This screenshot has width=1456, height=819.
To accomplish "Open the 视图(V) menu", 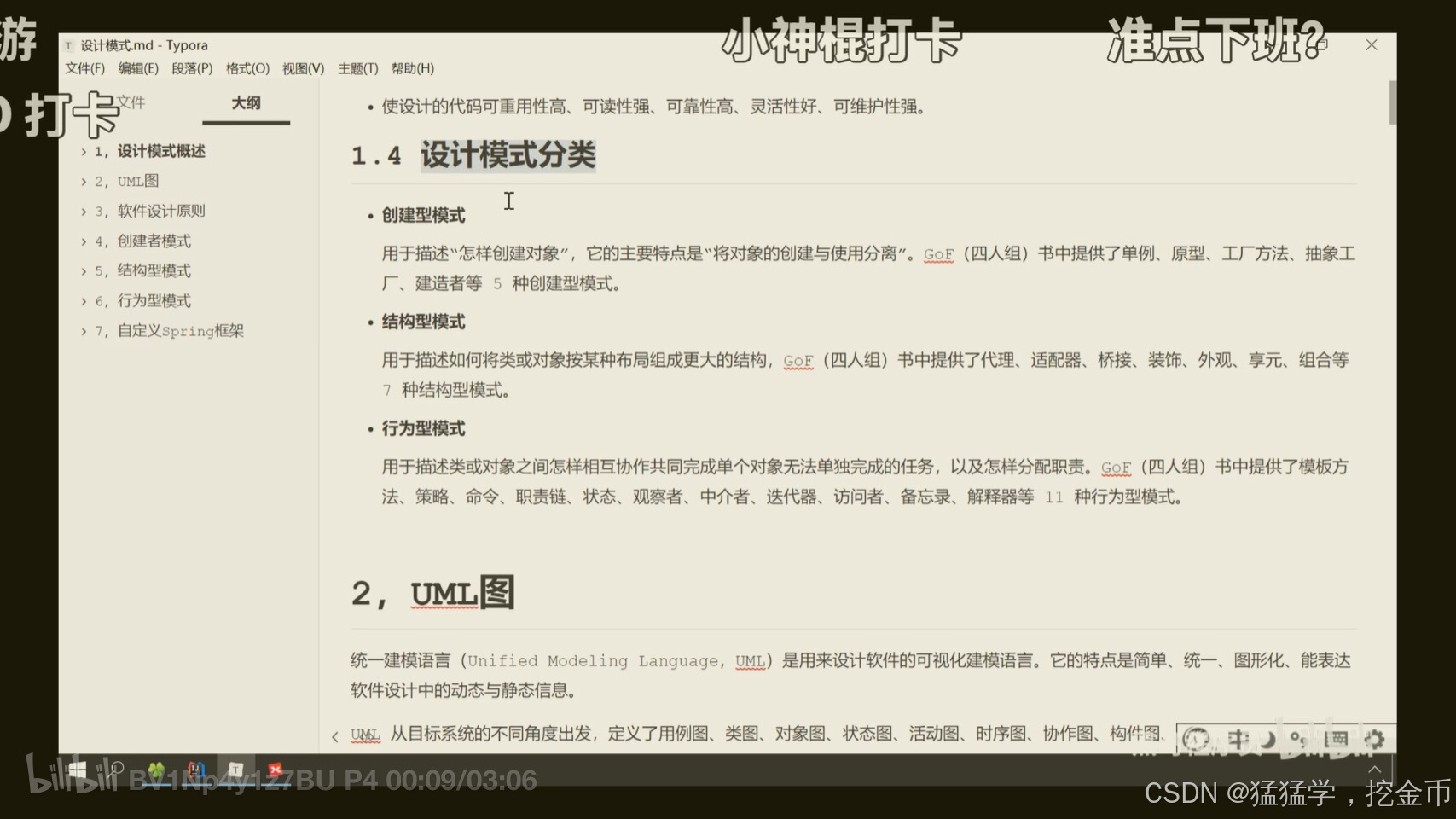I will pyautogui.click(x=303, y=68).
